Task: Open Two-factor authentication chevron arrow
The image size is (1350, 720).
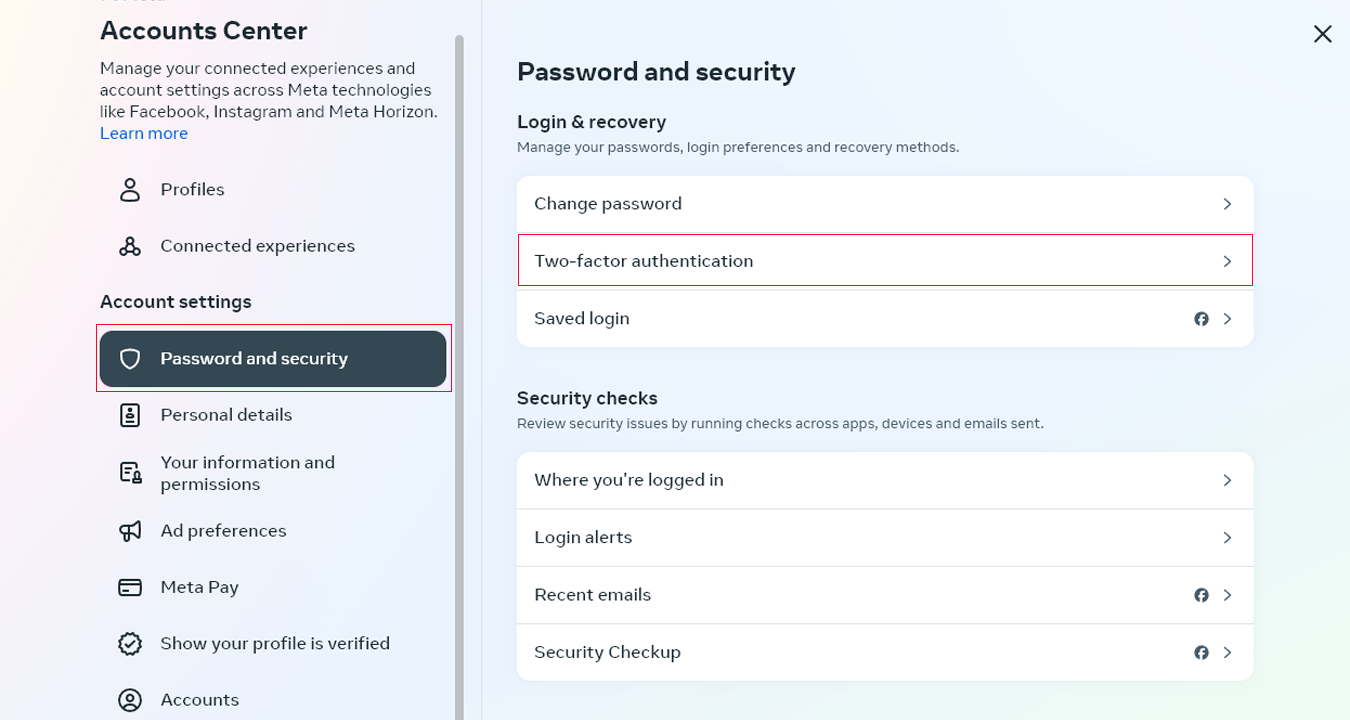Action: (x=1228, y=261)
